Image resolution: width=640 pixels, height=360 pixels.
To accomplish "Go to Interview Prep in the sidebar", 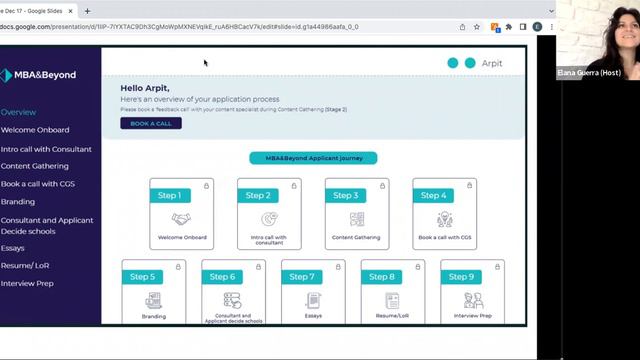I will [x=27, y=283].
